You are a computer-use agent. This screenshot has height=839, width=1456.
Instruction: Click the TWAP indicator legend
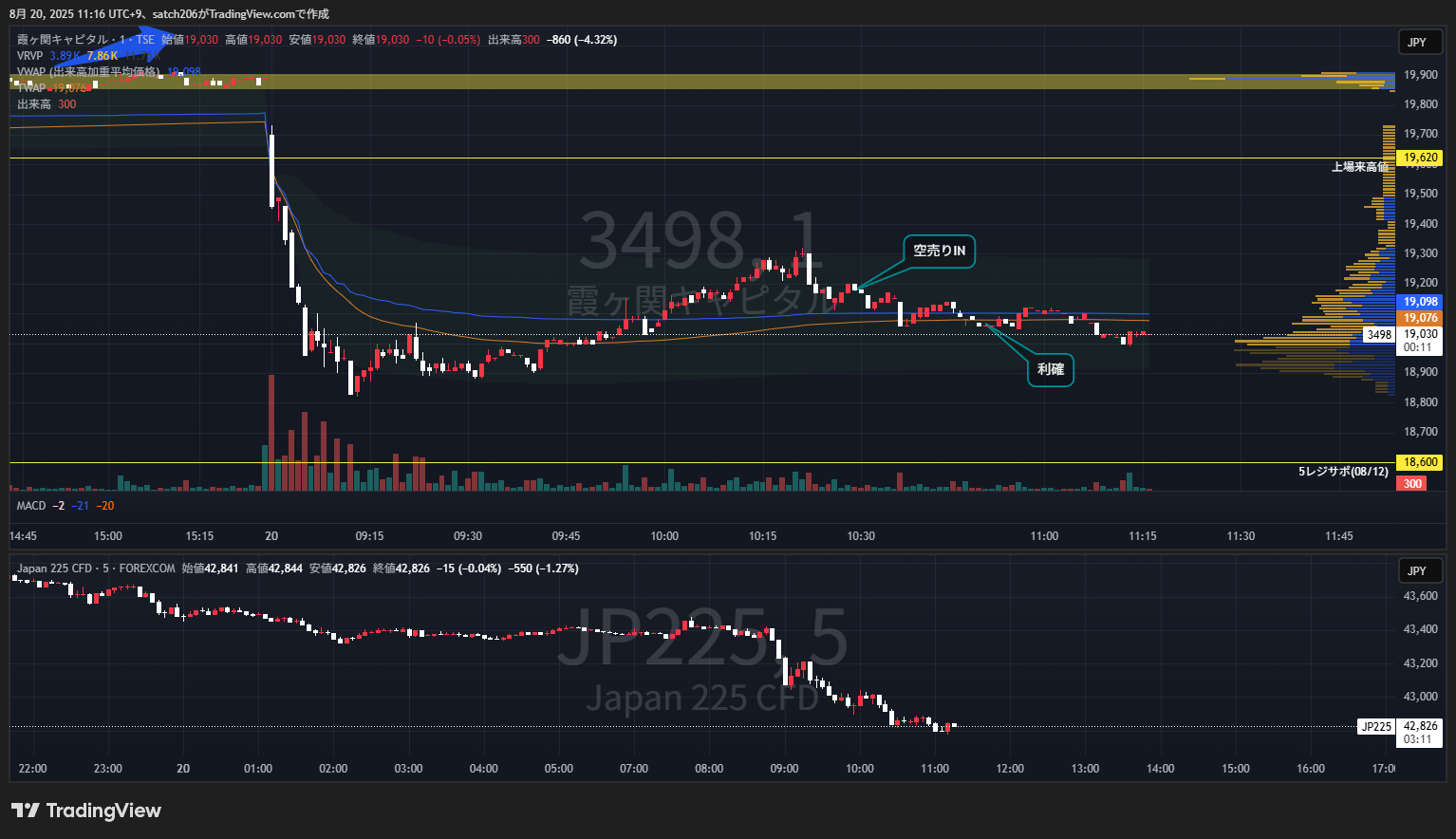pos(31,88)
